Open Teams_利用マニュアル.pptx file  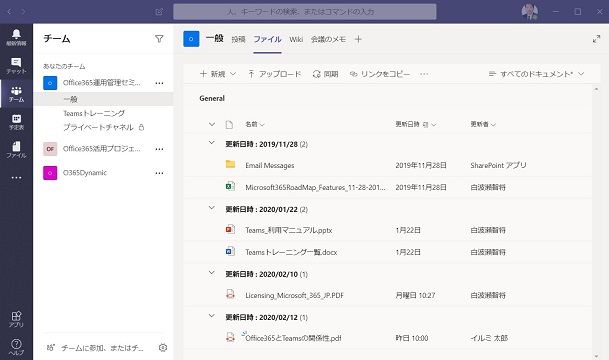click(x=289, y=230)
